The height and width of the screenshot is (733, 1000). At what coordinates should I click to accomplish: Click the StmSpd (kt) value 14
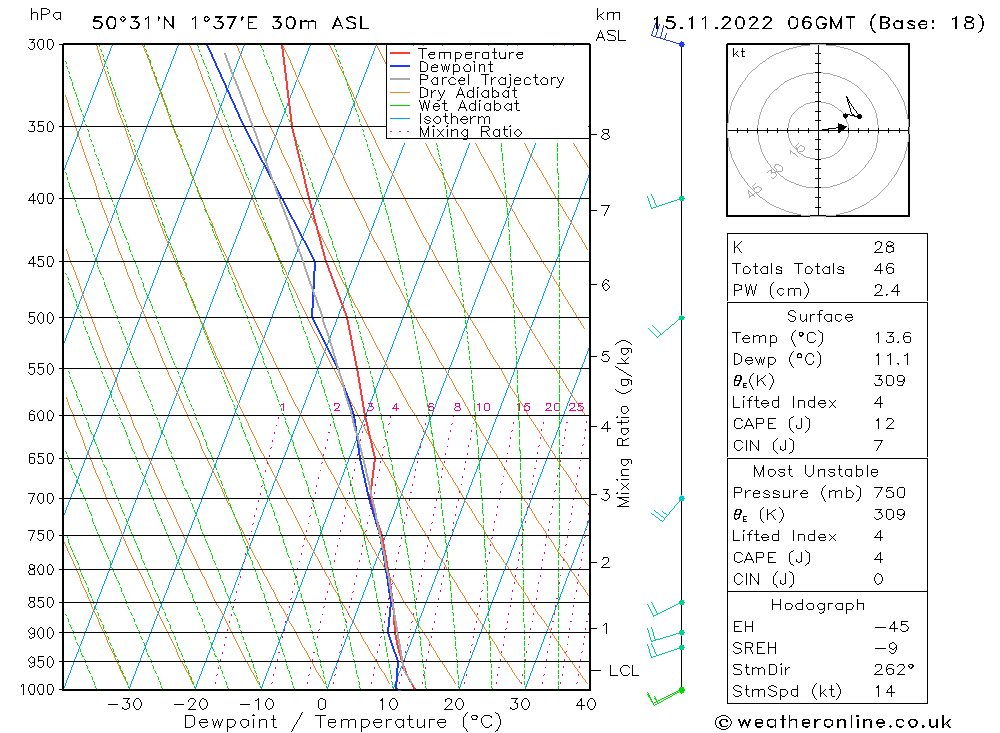coord(884,691)
